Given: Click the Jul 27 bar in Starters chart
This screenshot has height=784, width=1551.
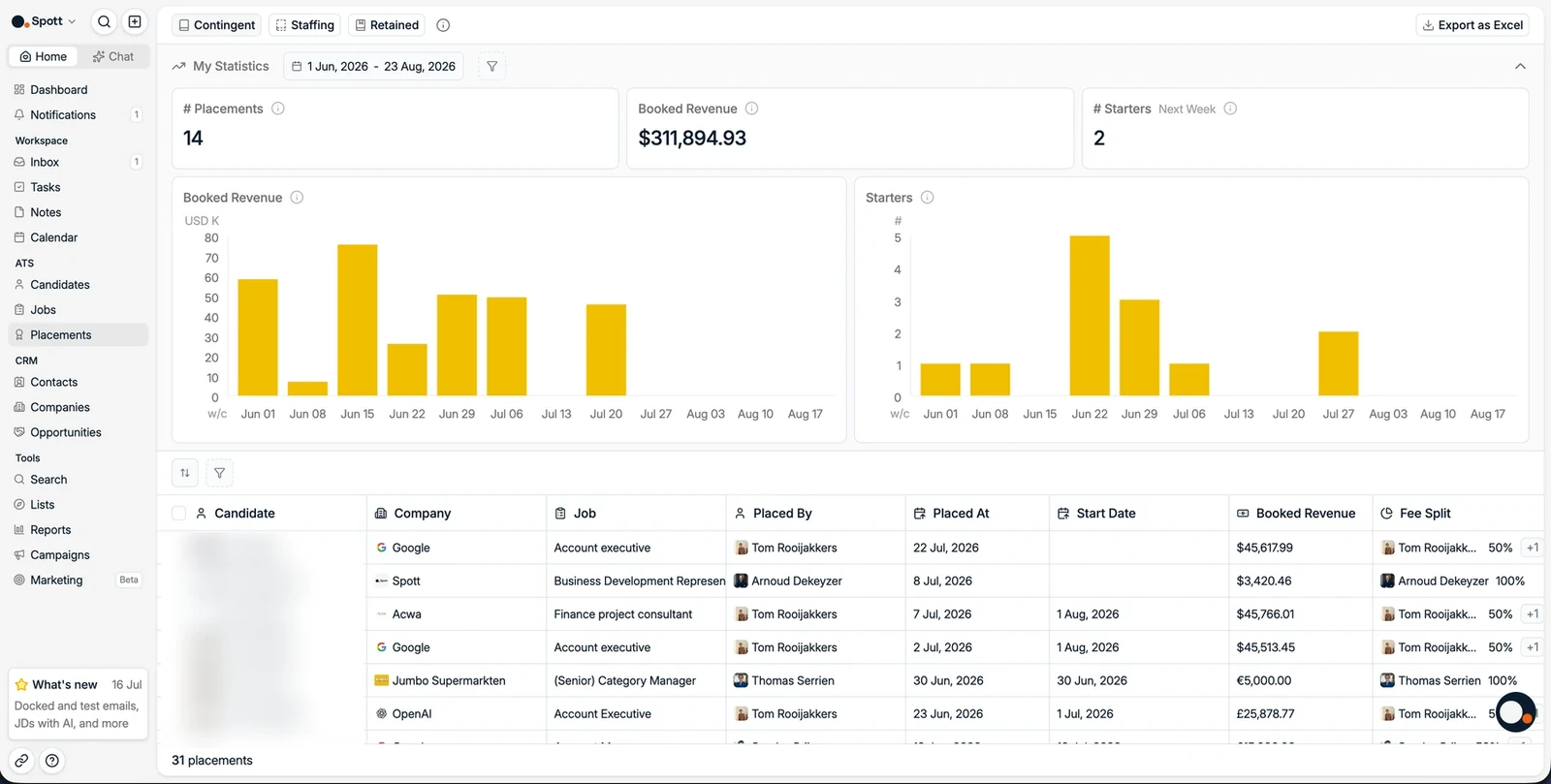Looking at the screenshot, I should (1339, 363).
